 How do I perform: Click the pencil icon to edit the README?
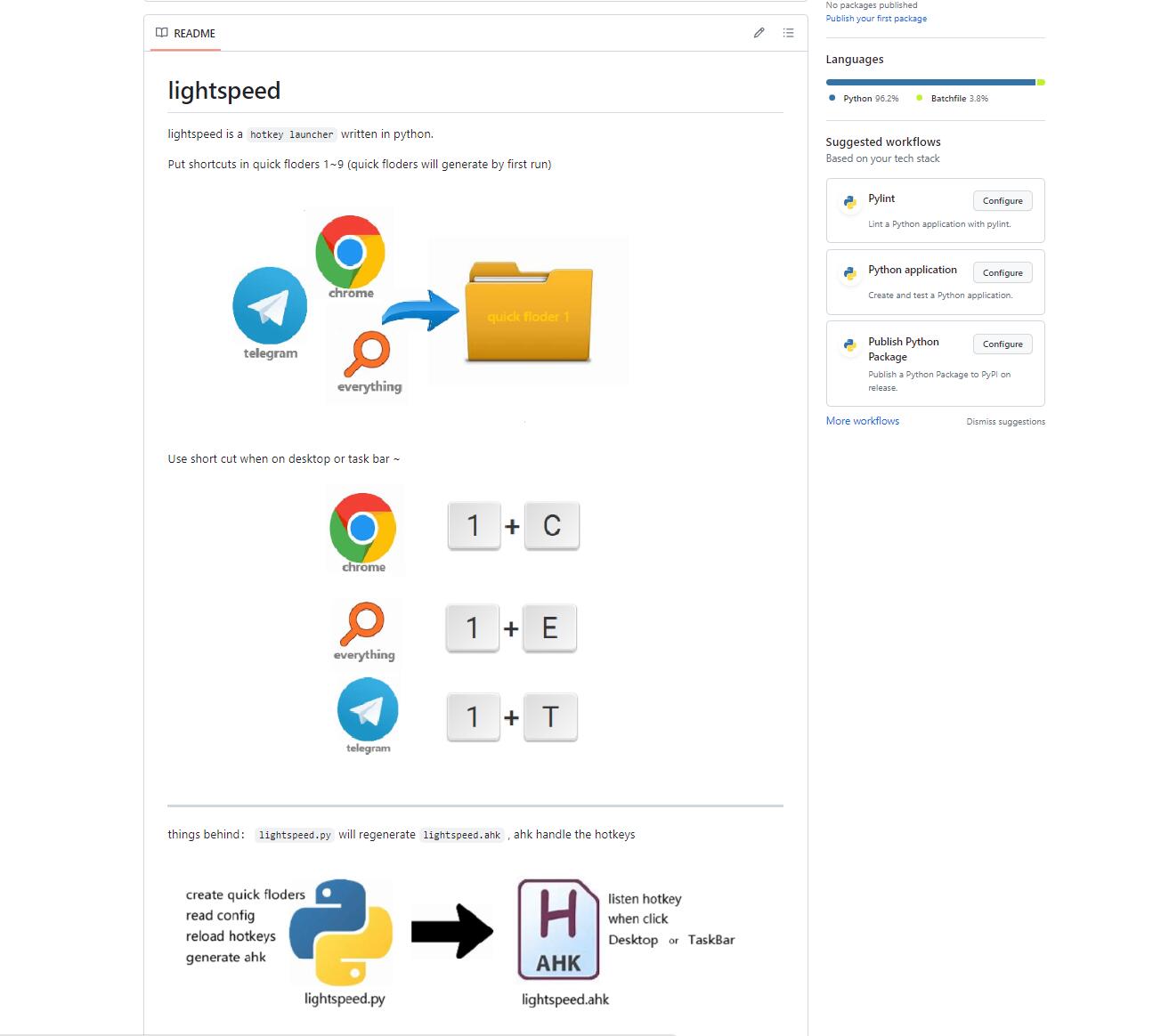[759, 33]
